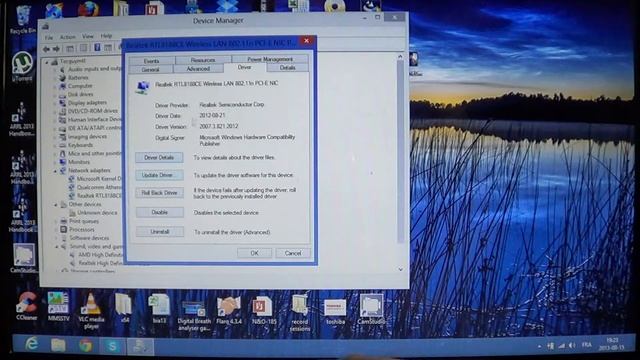Select Monitors in the device tree
Screen dimensions: 640x360
point(79,162)
